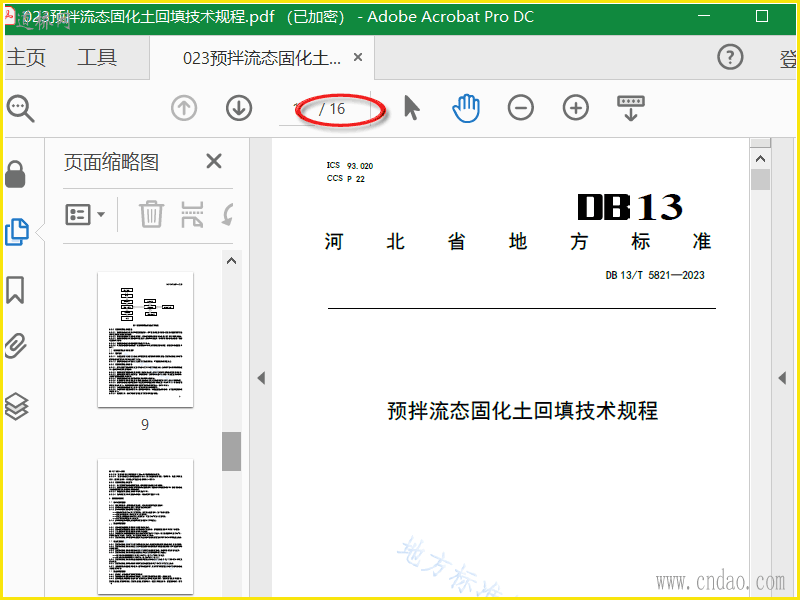Click the ICS 93.020 text

coord(349,165)
